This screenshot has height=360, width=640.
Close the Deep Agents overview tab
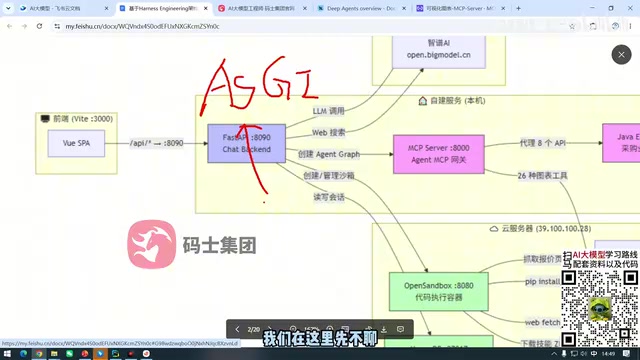(404, 8)
